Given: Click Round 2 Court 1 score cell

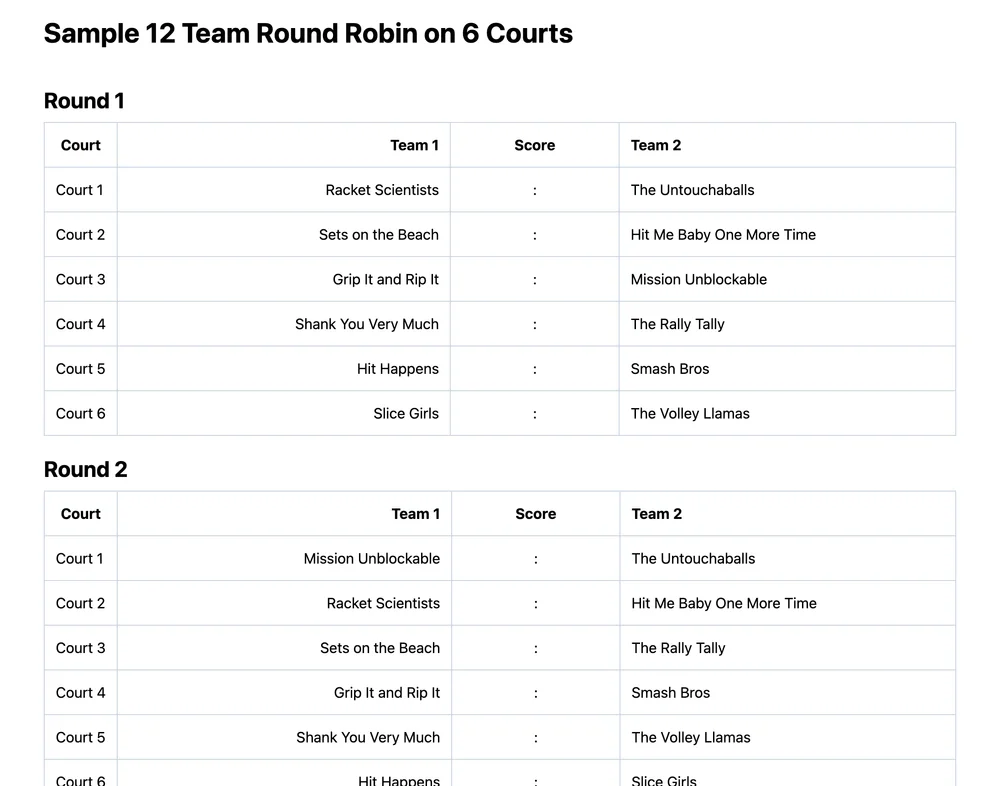Looking at the screenshot, I should pos(535,559).
